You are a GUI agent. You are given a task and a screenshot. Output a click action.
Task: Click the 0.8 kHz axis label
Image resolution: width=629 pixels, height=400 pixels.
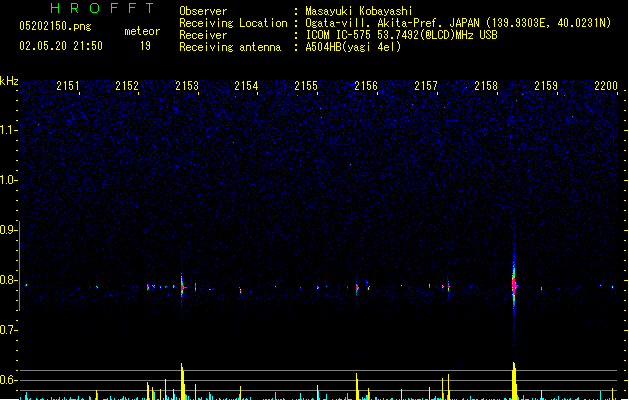8,280
